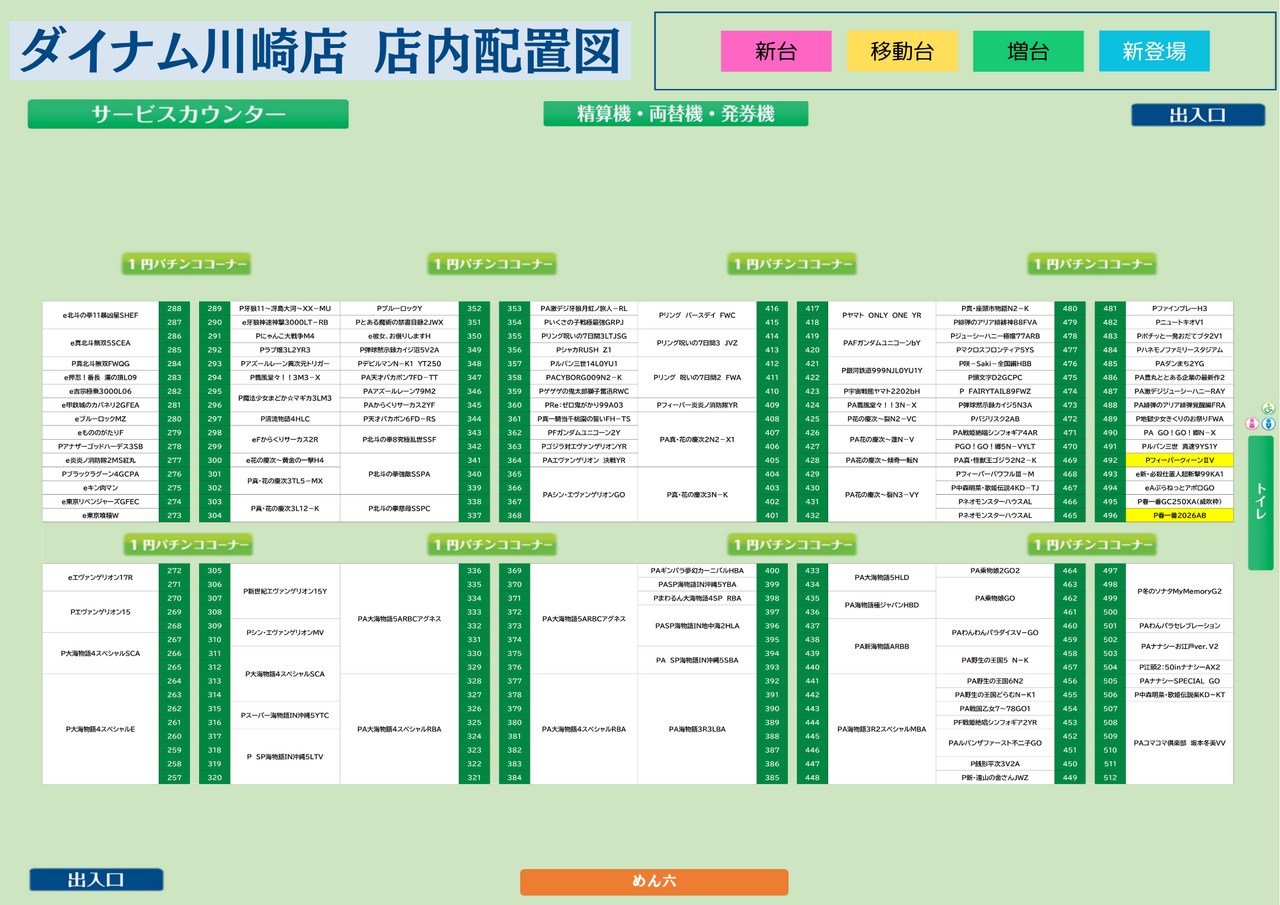
Task: Click the yellow 移動台 legend swatch
Action: coord(902,51)
